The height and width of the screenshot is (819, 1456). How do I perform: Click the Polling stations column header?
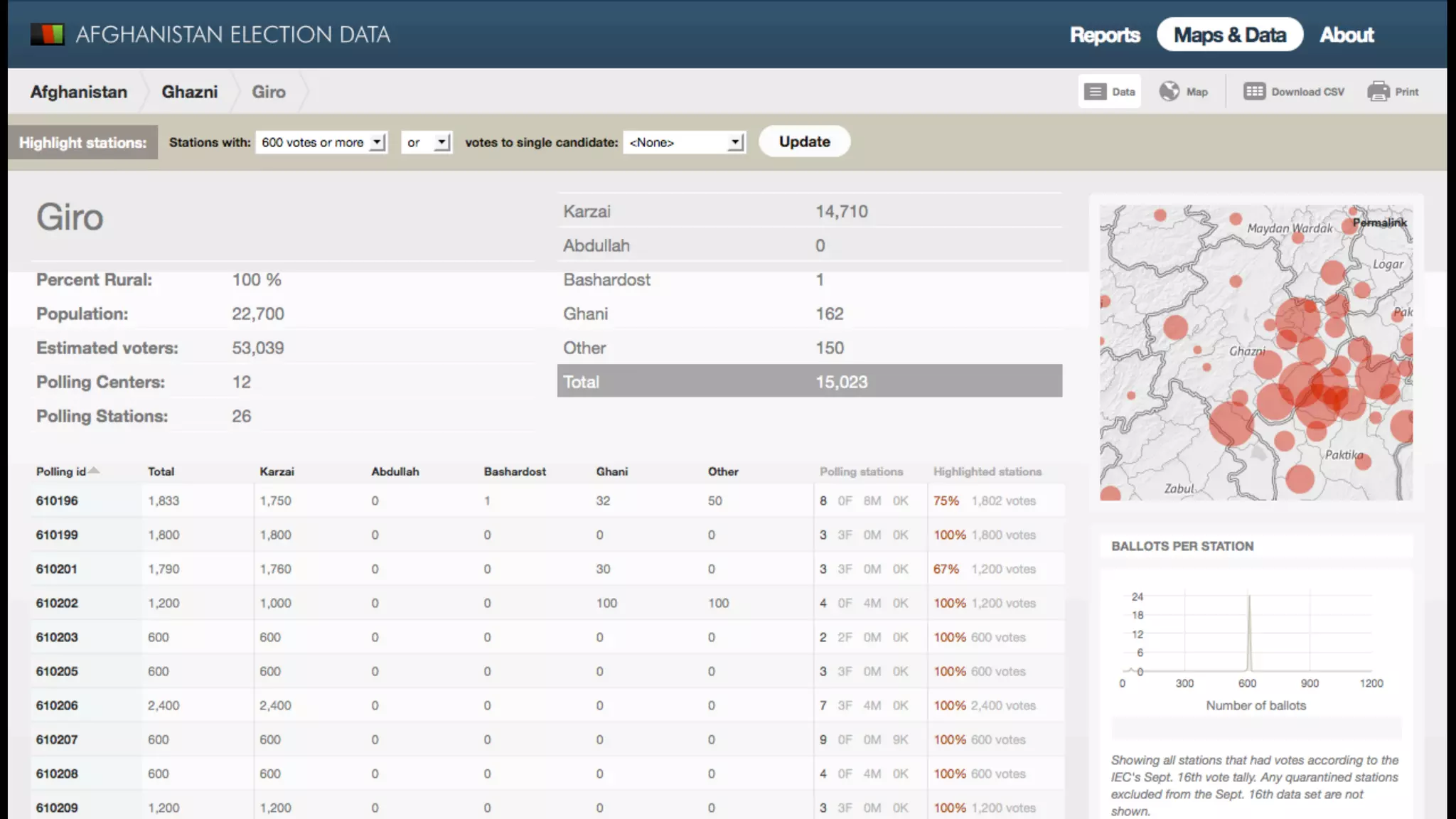point(861,471)
